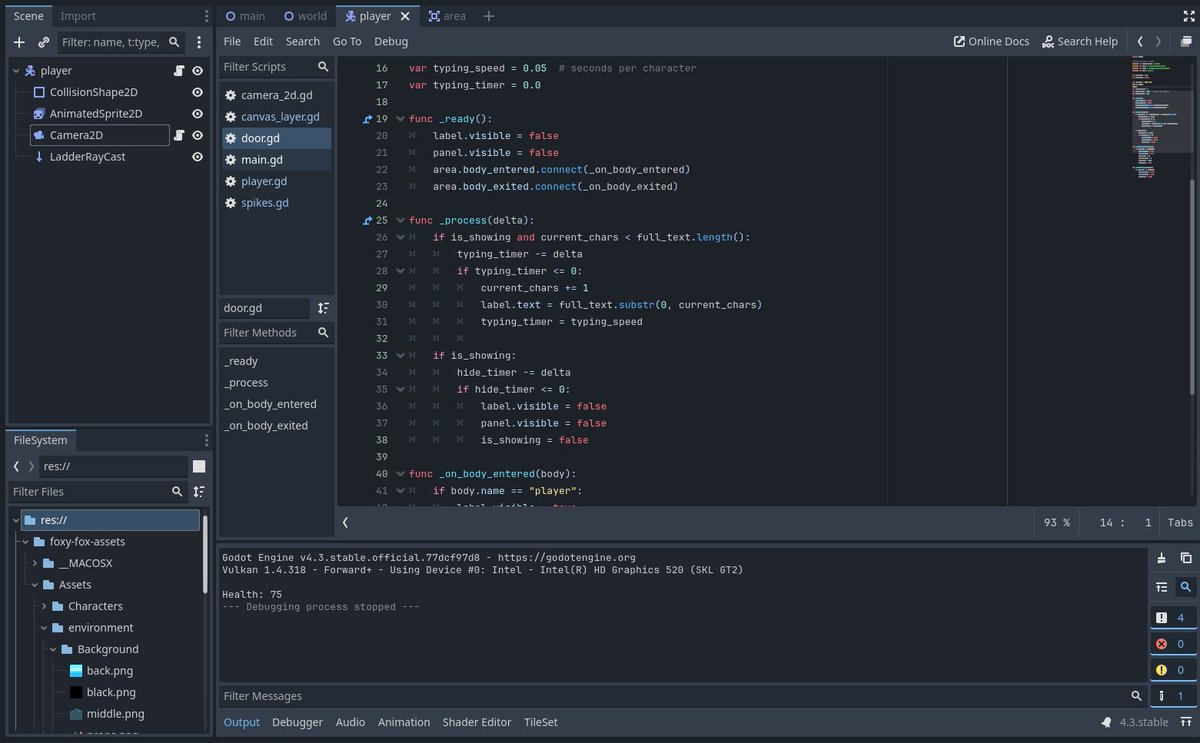The height and width of the screenshot is (743, 1200).
Task: Open the Edit menu
Action: [263, 42]
